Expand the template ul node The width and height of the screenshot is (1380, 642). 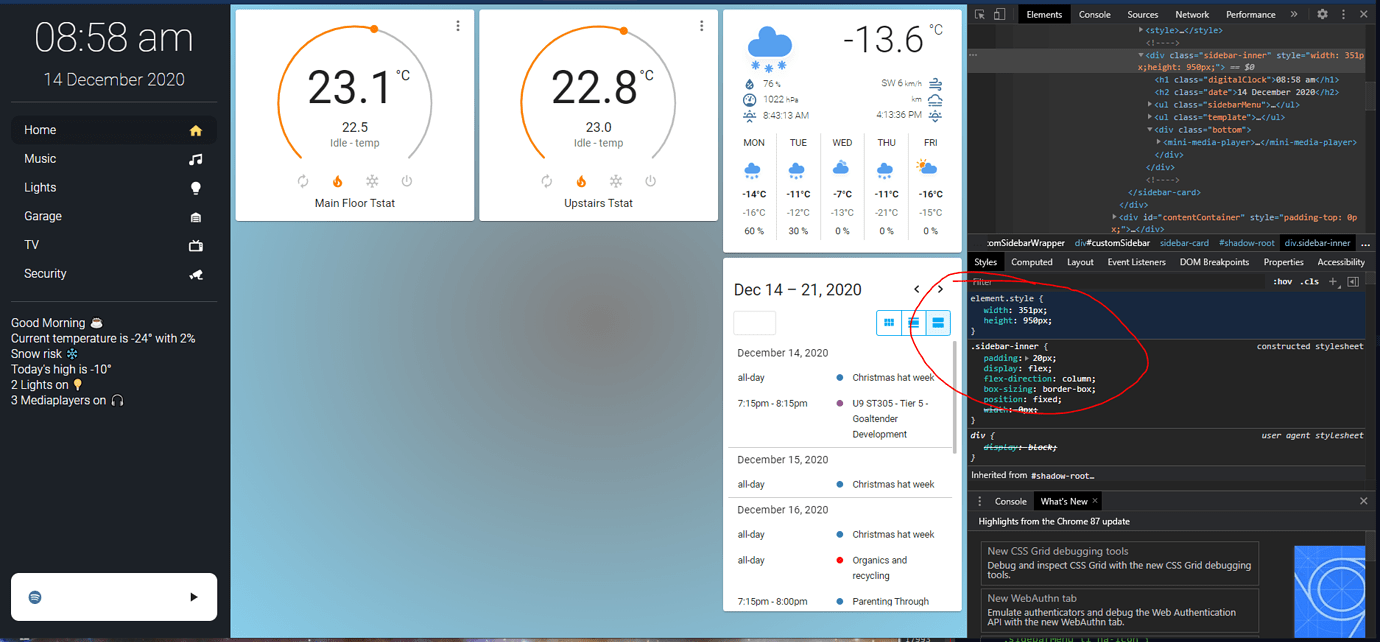click(x=1150, y=117)
